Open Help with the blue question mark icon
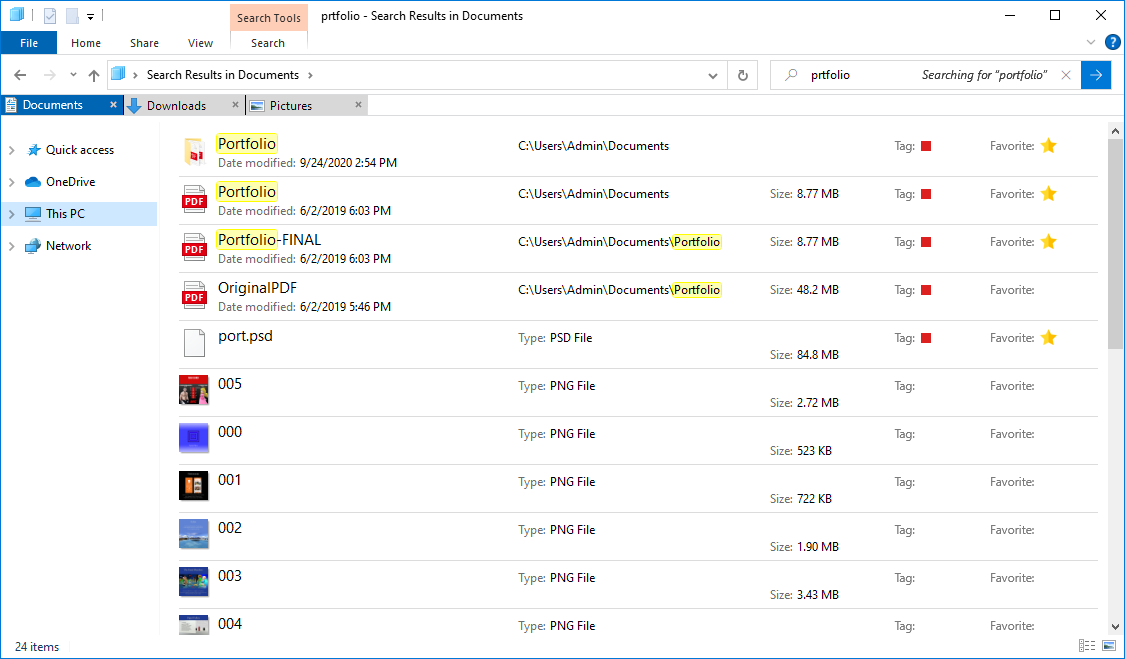Screen dimensions: 1125x659 point(1112,42)
